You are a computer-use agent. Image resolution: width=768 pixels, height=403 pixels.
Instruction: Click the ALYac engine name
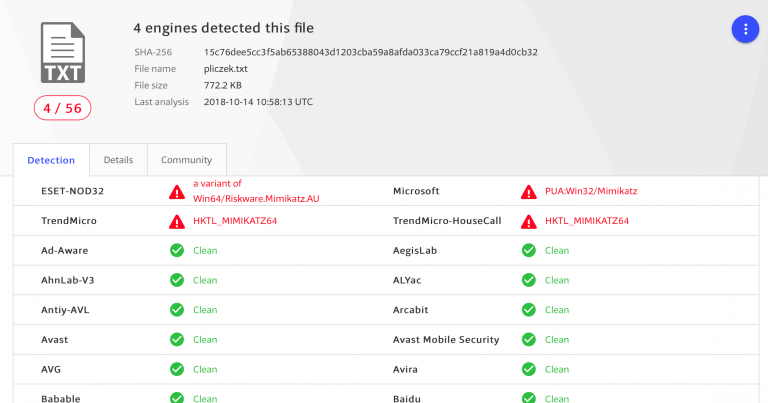click(x=407, y=280)
